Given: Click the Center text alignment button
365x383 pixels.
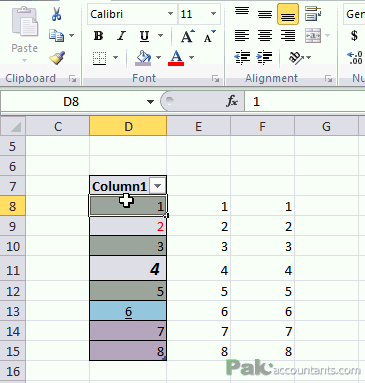Looking at the screenshot, I should click(265, 36).
